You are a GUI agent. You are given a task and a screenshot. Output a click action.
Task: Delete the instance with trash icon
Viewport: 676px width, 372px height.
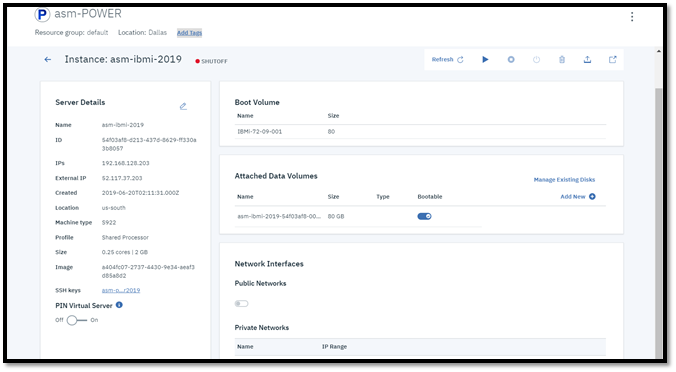(x=562, y=59)
